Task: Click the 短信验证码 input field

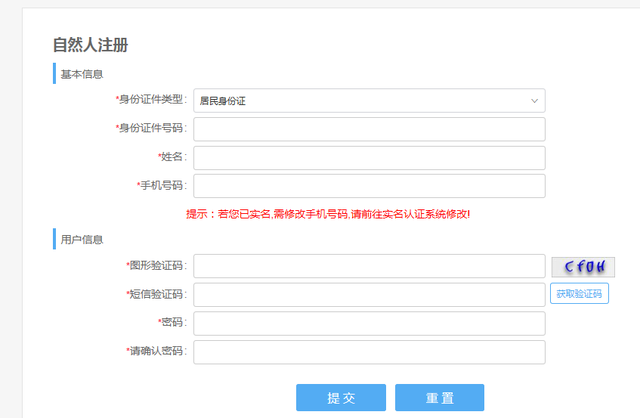Action: pos(369,295)
